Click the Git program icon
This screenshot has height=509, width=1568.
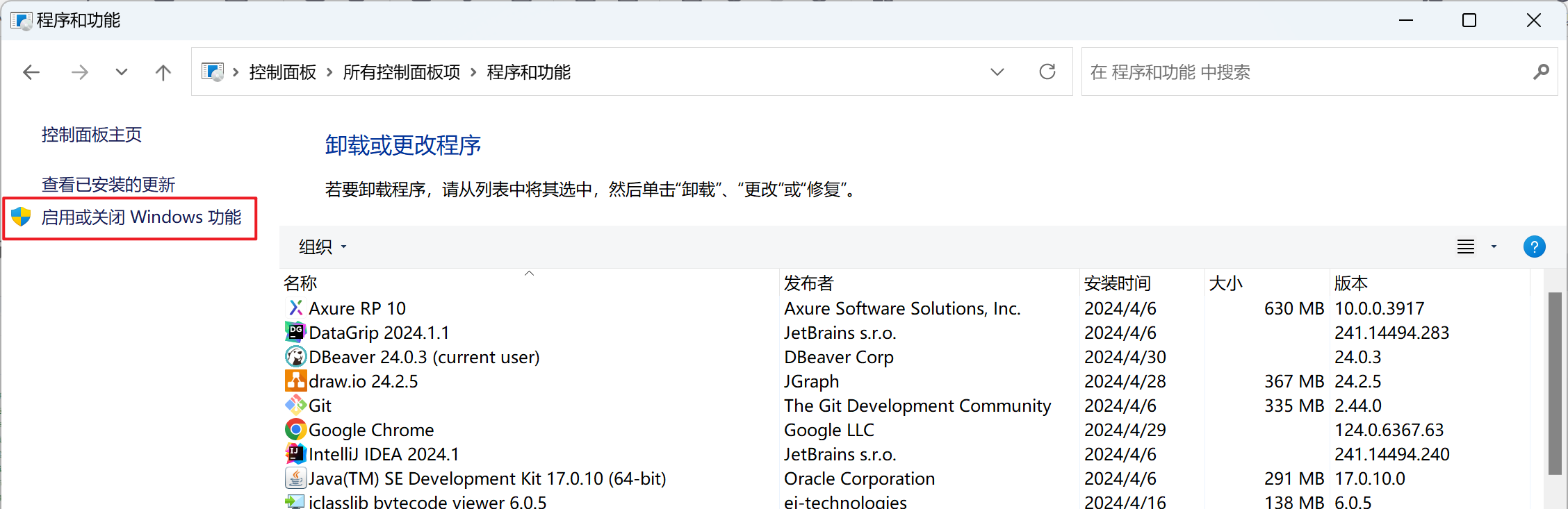click(x=295, y=405)
